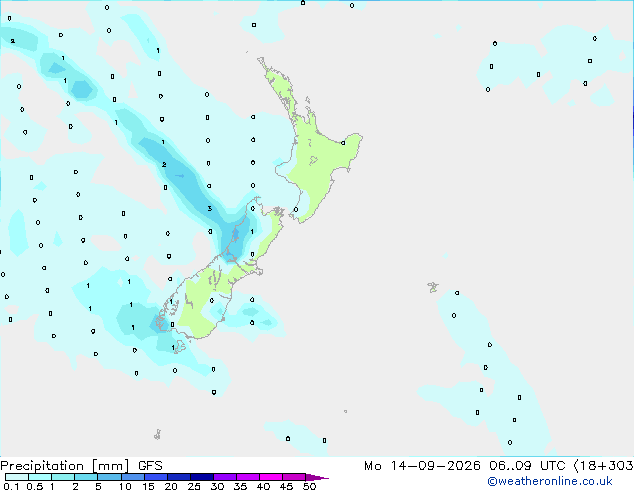Viewport: 634px width, 490px height.
Task: Select the Mo 14-09-2026 date label
Action: (422, 466)
